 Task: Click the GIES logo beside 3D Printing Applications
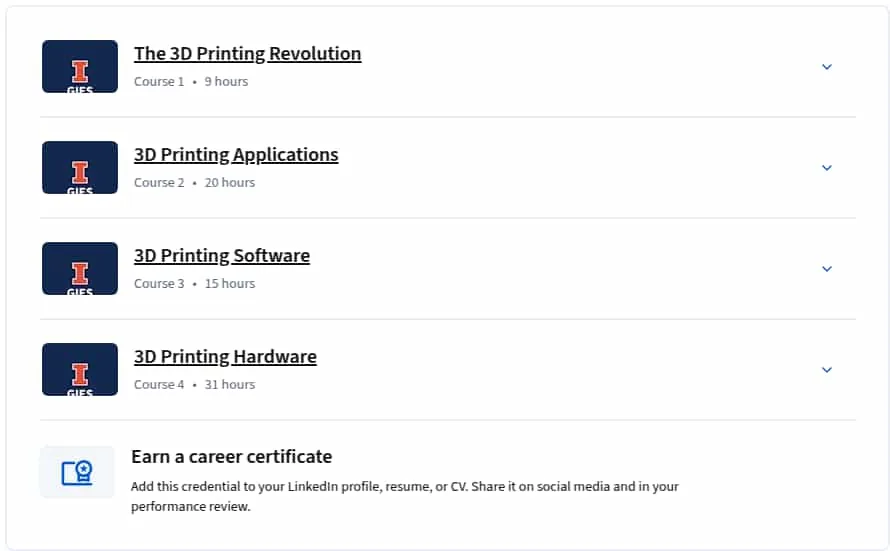tap(80, 167)
